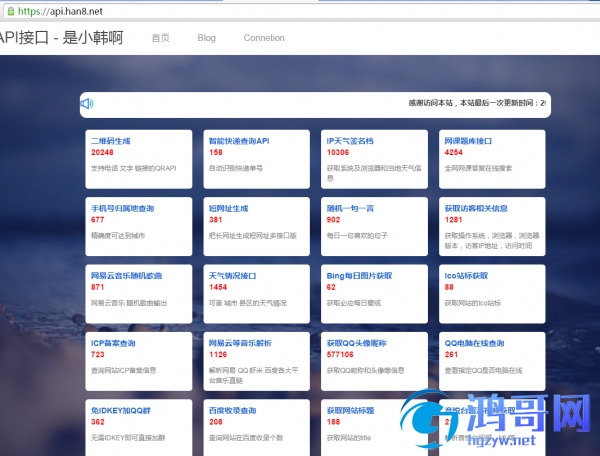
Task: Open the 二维码生成 API card
Action: [x=139, y=159]
